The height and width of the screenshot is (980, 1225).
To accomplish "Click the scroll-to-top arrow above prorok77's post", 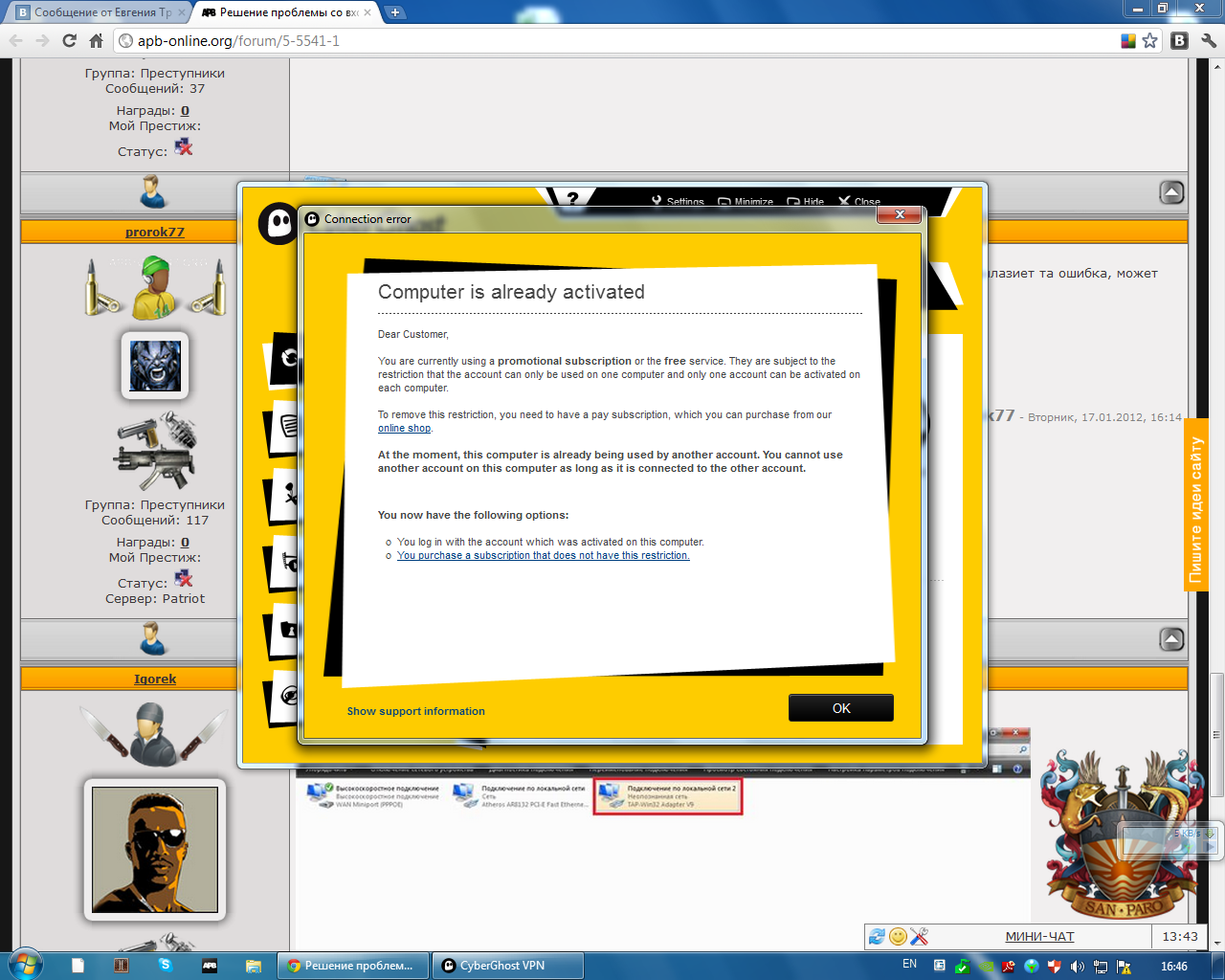I will (1171, 192).
